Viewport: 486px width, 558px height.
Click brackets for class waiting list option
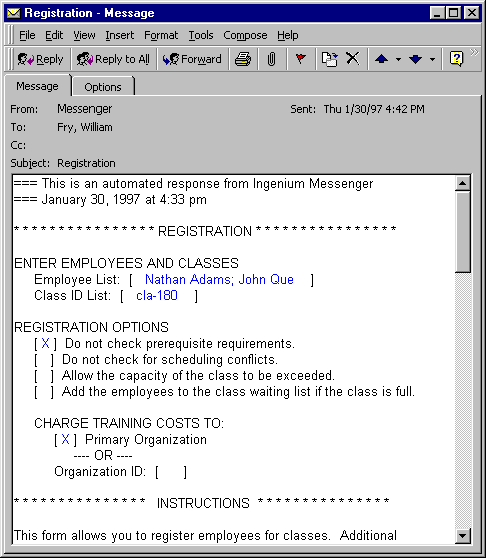[x=44, y=392]
